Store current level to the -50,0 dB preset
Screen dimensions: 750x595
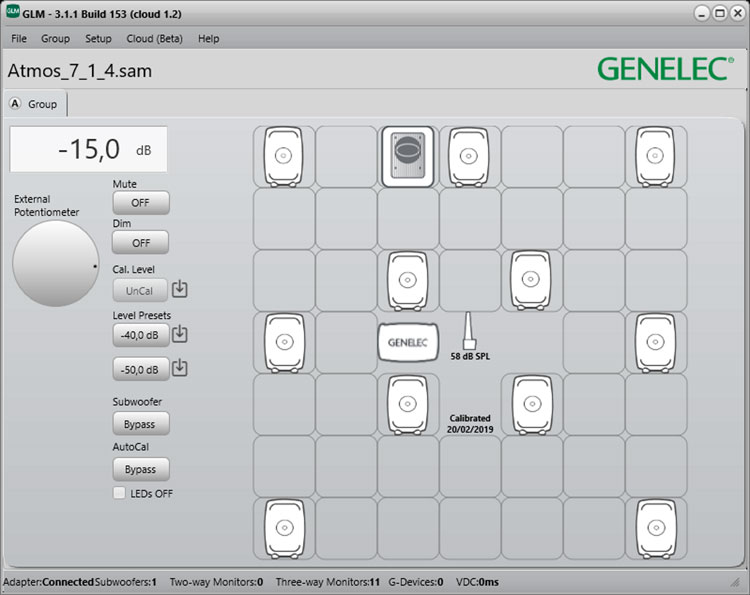pyautogui.click(x=180, y=368)
